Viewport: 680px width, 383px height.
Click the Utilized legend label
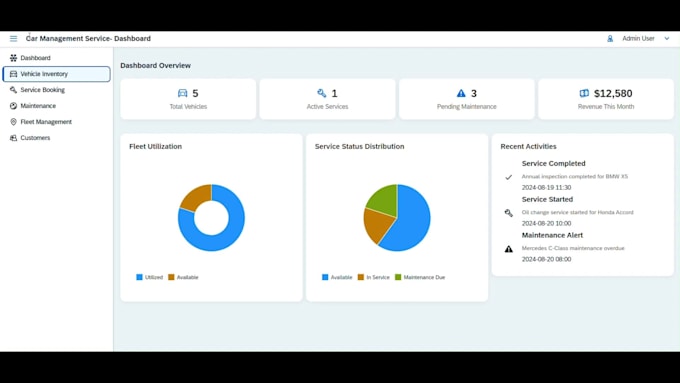(154, 277)
